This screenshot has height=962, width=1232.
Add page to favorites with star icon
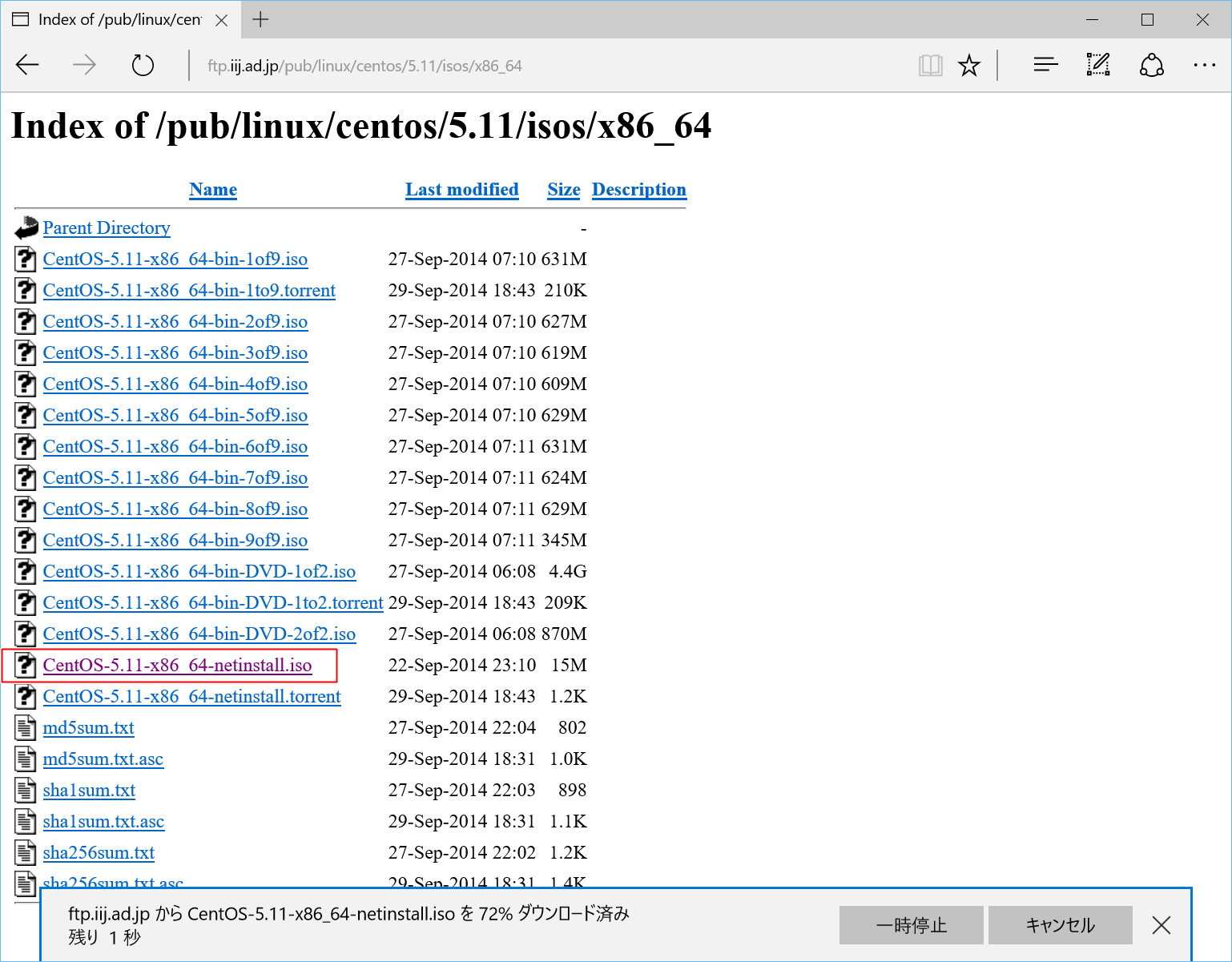click(x=969, y=65)
